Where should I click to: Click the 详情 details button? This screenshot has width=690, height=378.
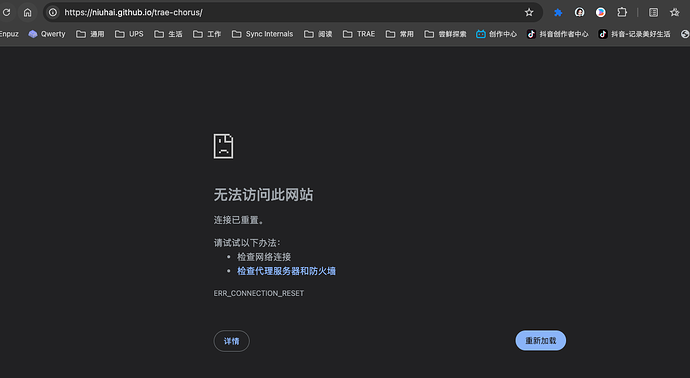[231, 341]
